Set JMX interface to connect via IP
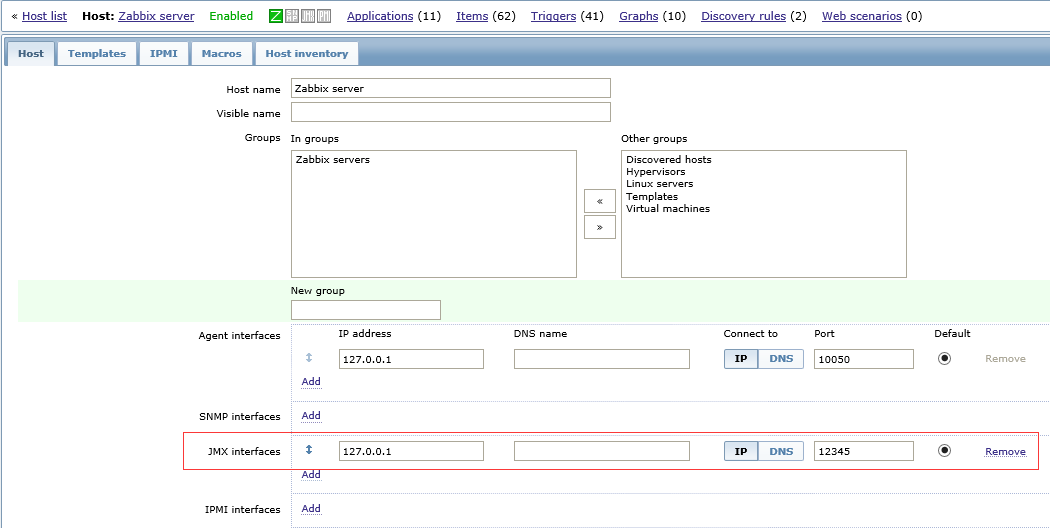 (741, 451)
